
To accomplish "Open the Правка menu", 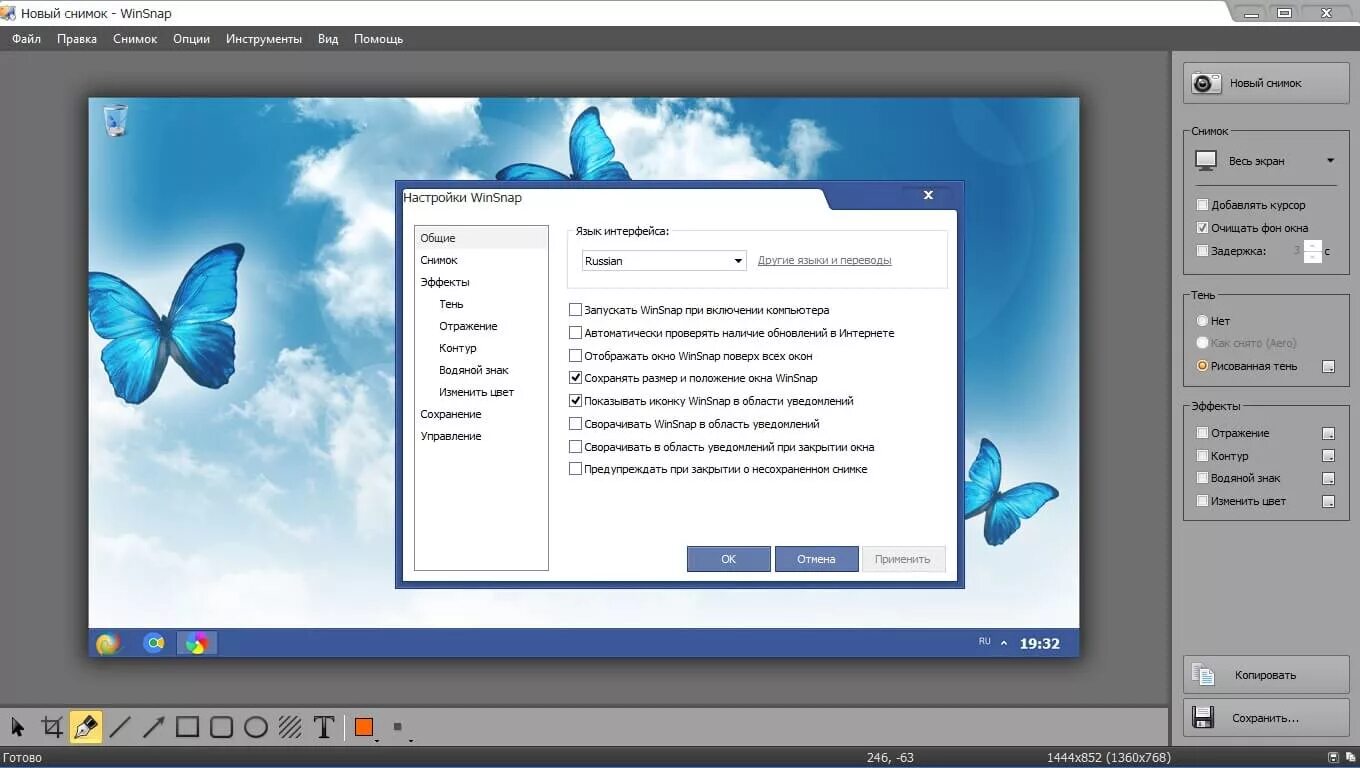I will [x=77, y=39].
